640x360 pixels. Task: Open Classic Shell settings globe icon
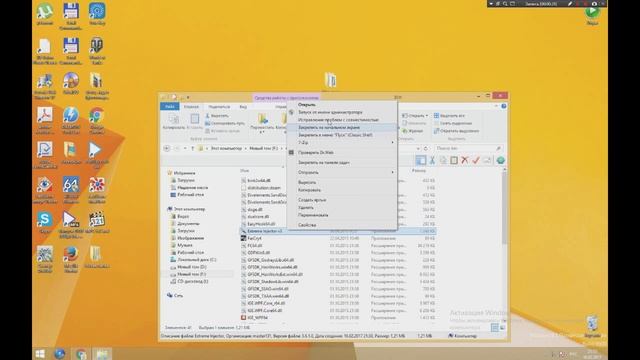coord(501,160)
